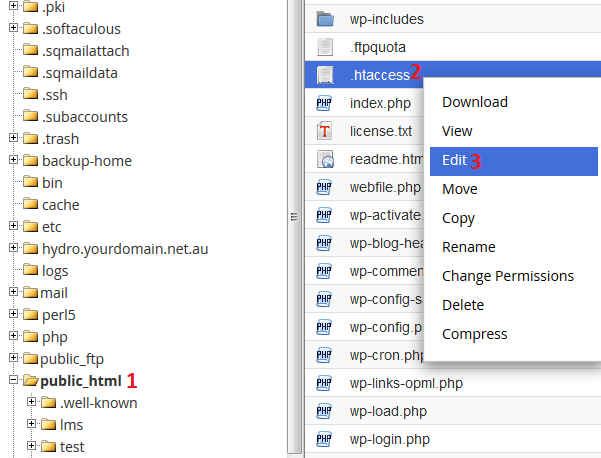The height and width of the screenshot is (458, 601).
Task: Click the wp-config-sample PHP icon
Action: 324,299
